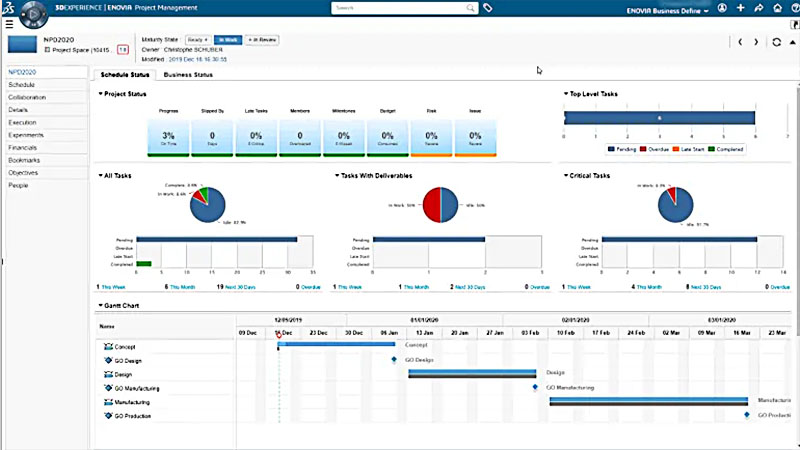Open Critical Tasks Overdue link
This screenshot has width=800, height=450.
[780, 287]
